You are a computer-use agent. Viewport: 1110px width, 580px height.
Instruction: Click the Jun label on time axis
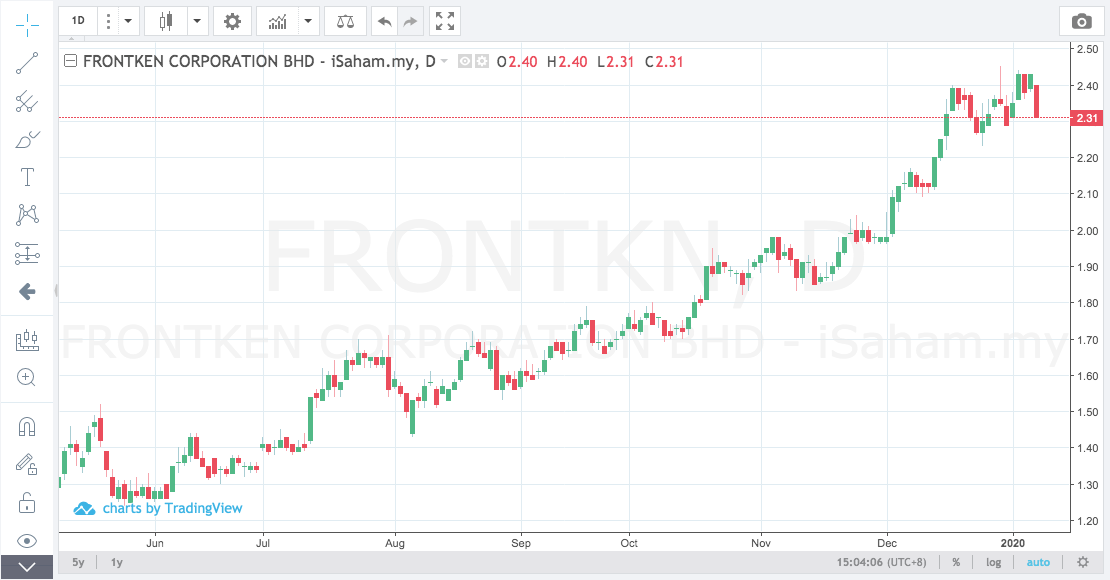154,543
